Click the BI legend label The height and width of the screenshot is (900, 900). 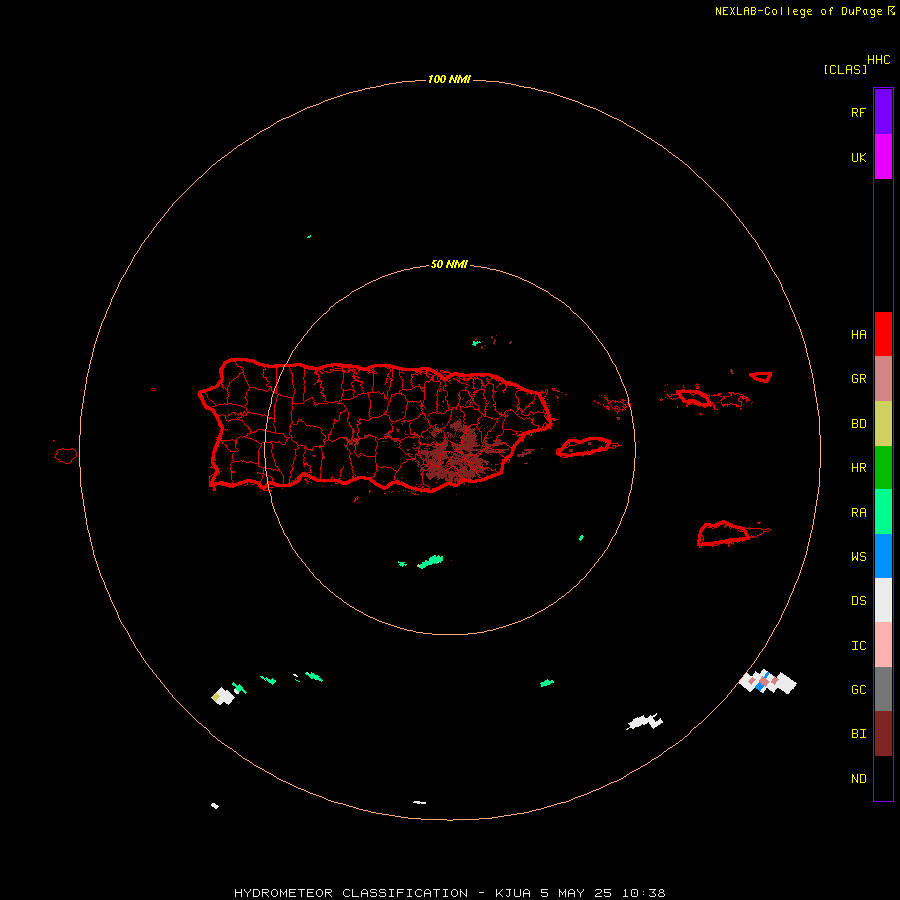coord(858,734)
